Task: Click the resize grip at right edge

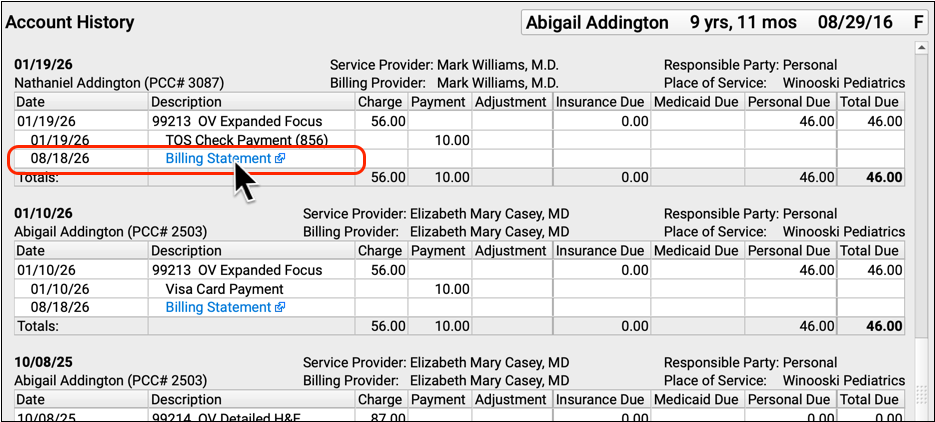Action: (x=920, y=393)
